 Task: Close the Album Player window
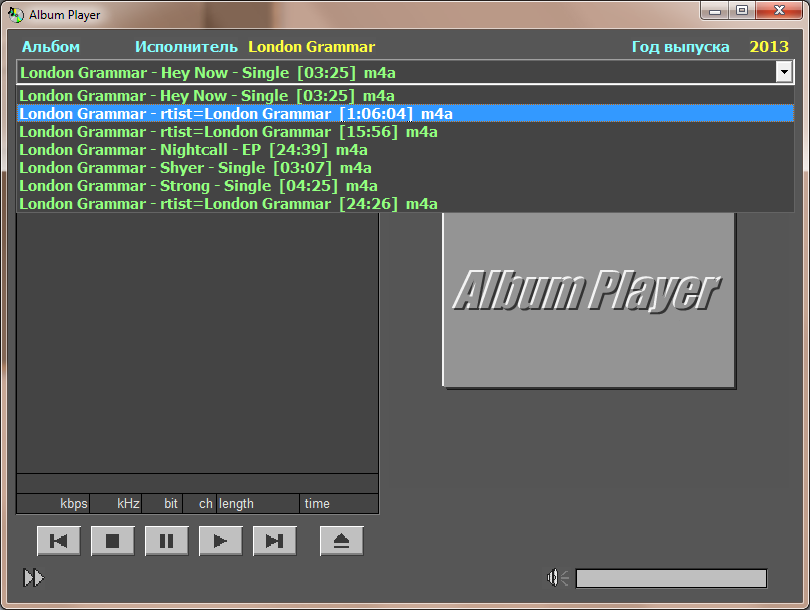point(780,11)
